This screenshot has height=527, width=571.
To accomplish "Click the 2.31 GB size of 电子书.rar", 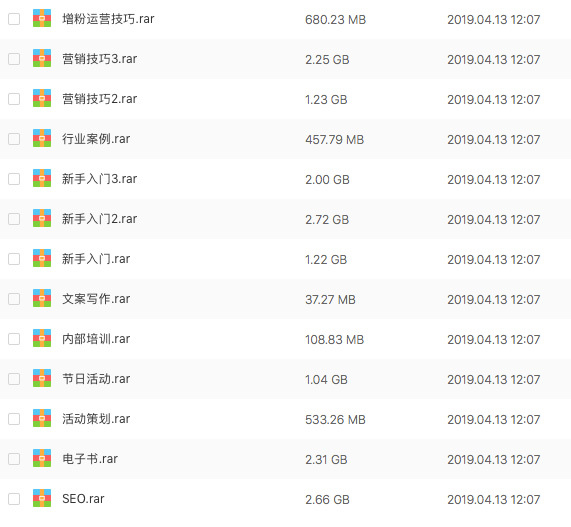I will pos(326,460).
